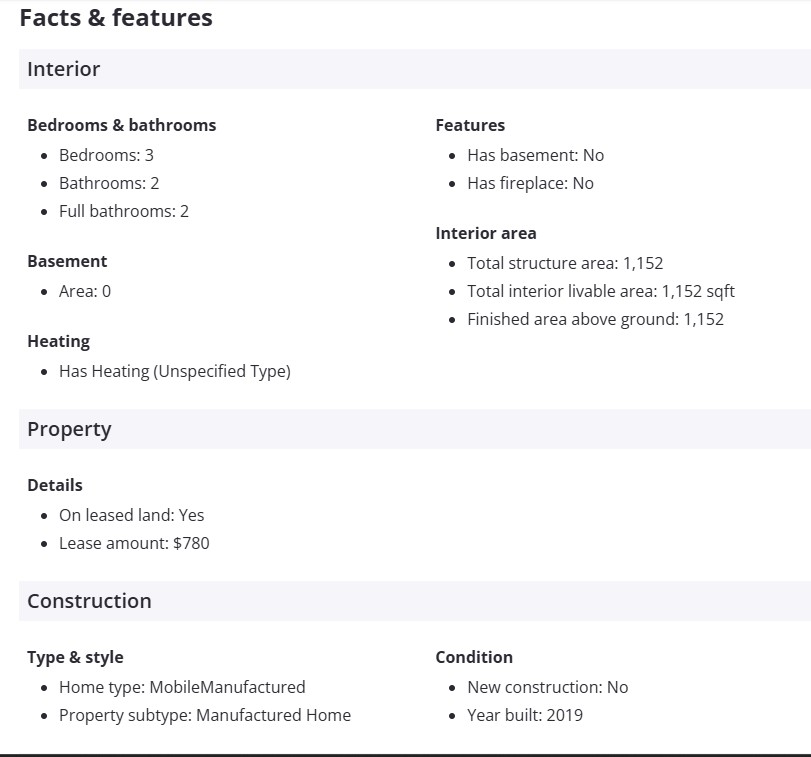Click the Full bathrooms: 2 entry
This screenshot has width=811, height=757.
[124, 211]
